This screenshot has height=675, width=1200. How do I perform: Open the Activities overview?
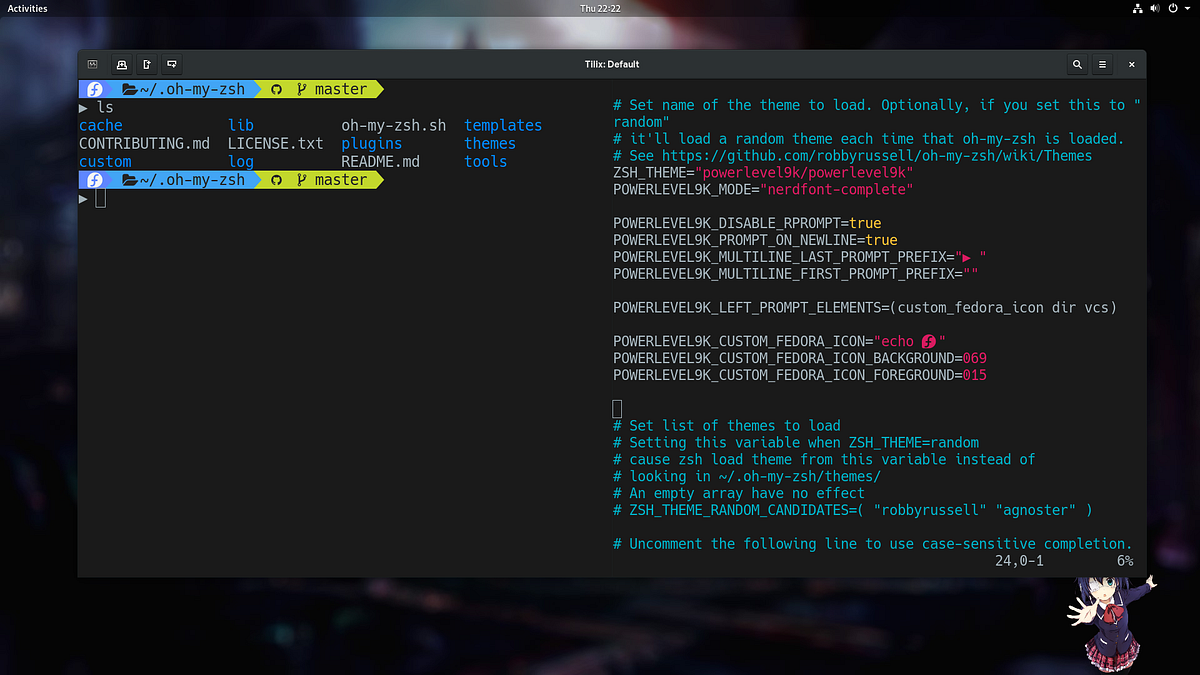(x=26, y=8)
